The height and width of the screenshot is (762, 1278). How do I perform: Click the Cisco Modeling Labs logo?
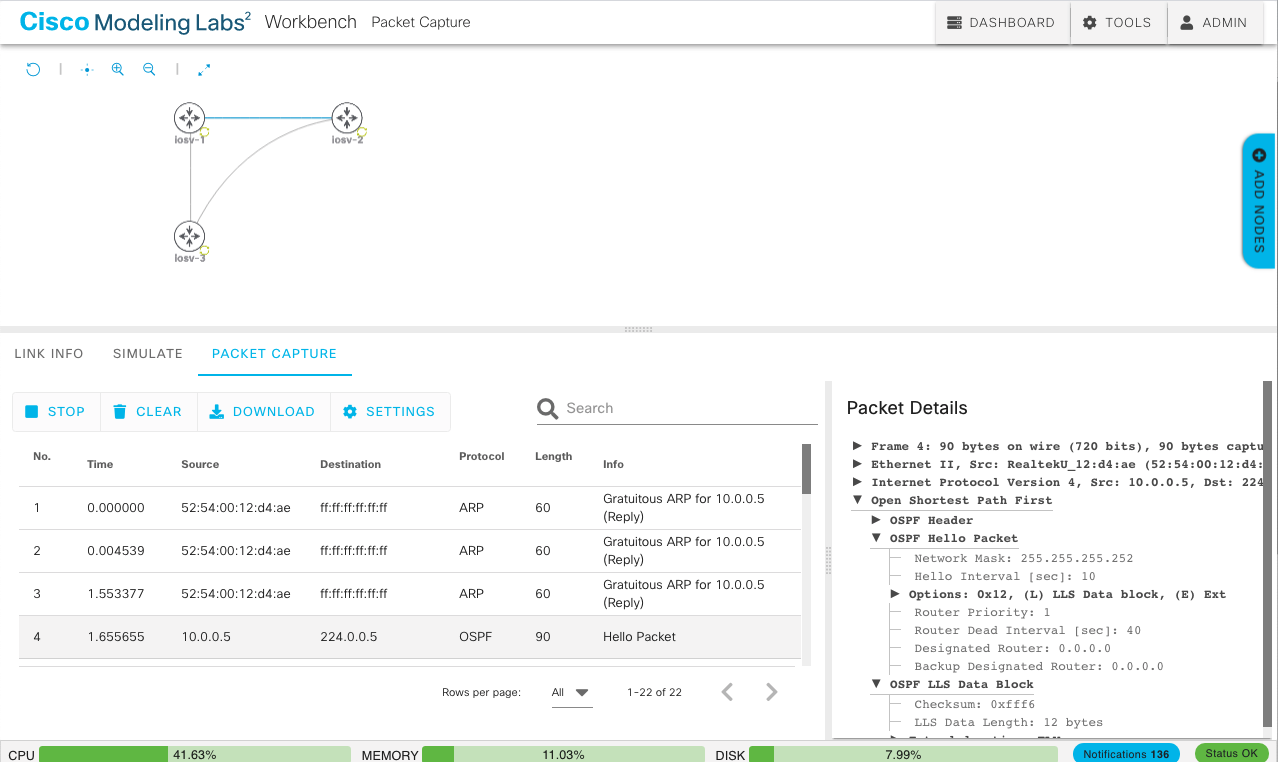(x=136, y=22)
